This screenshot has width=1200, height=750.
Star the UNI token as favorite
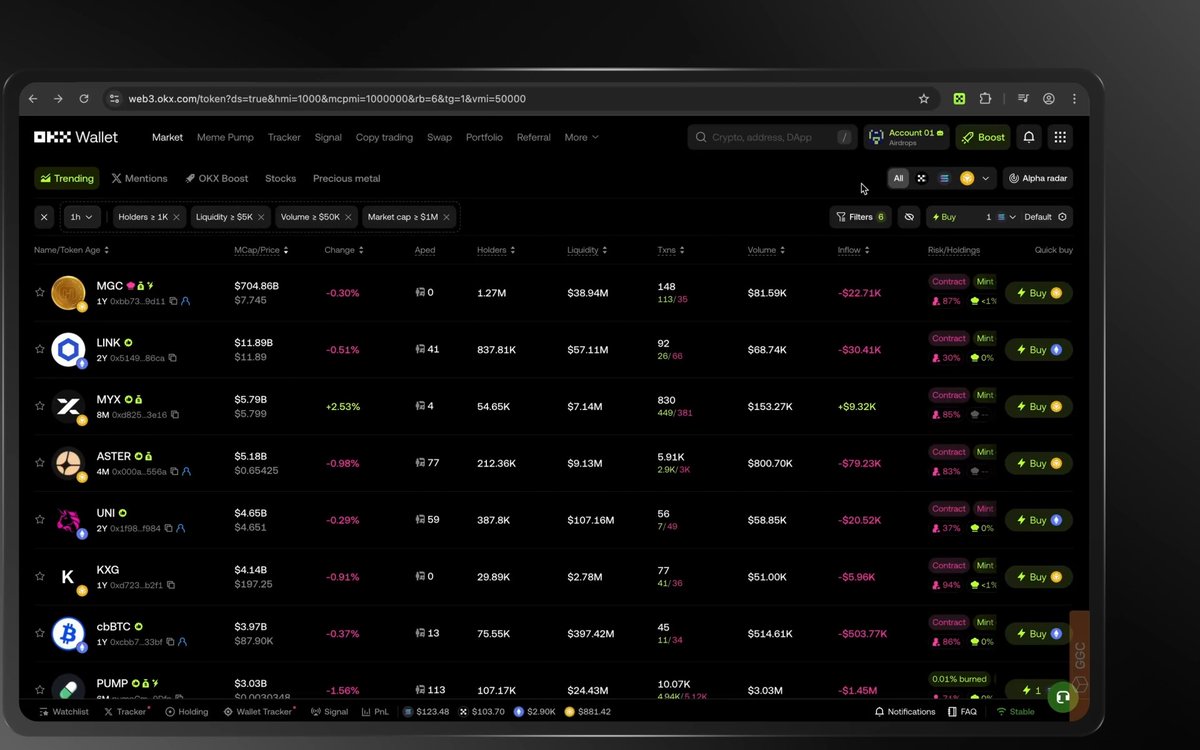40,520
